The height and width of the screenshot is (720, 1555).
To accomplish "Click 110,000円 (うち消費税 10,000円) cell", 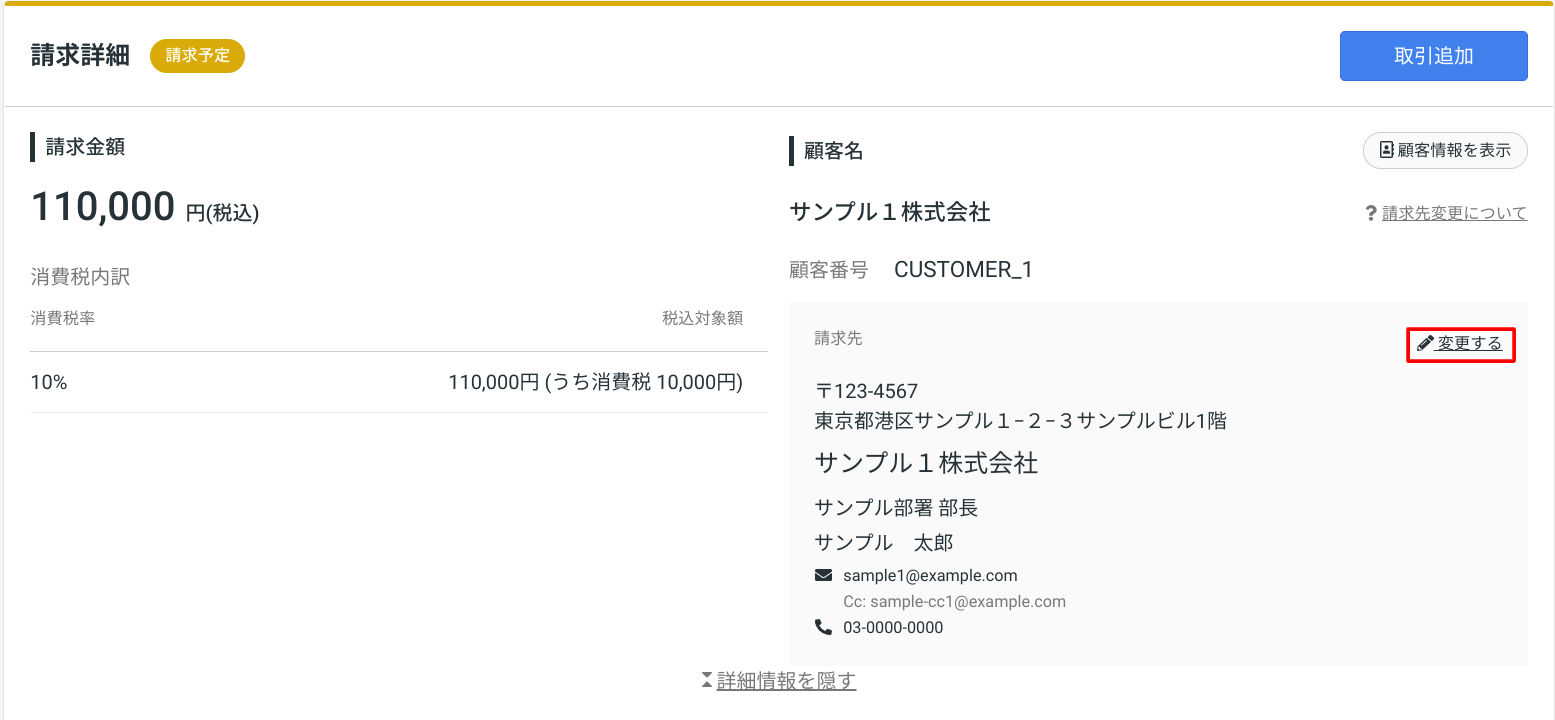I will tap(595, 382).
